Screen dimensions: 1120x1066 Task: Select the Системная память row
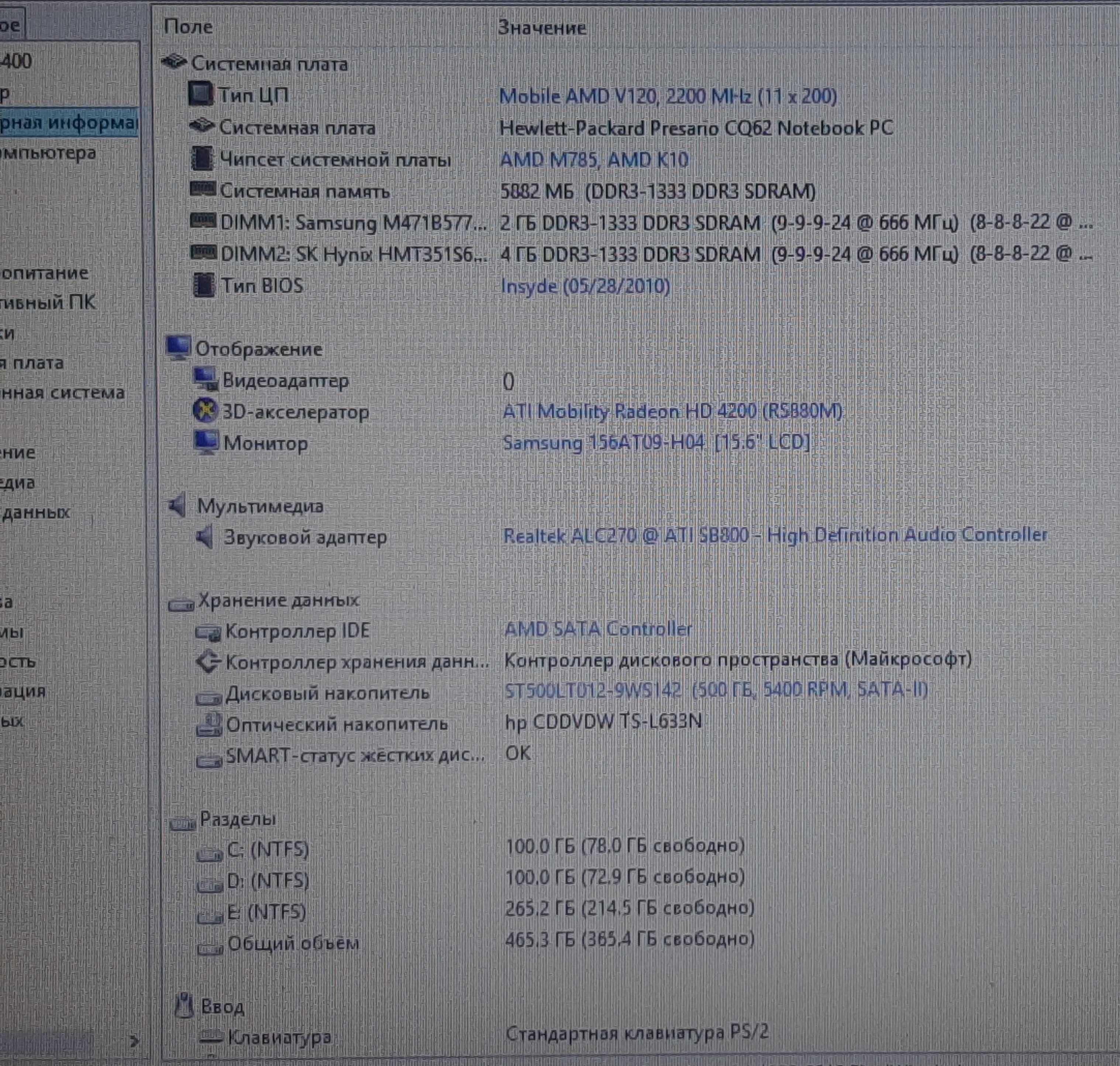(304, 191)
